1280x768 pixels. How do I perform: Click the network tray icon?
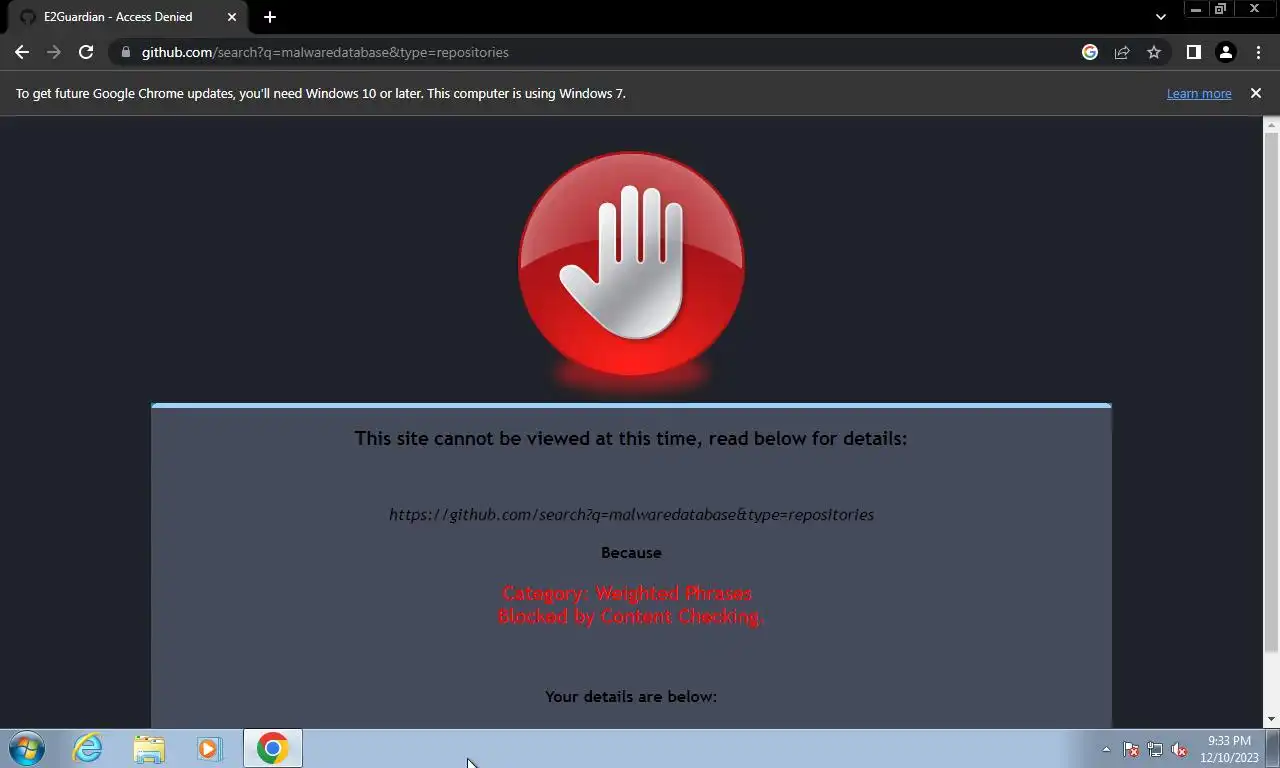(x=1155, y=749)
